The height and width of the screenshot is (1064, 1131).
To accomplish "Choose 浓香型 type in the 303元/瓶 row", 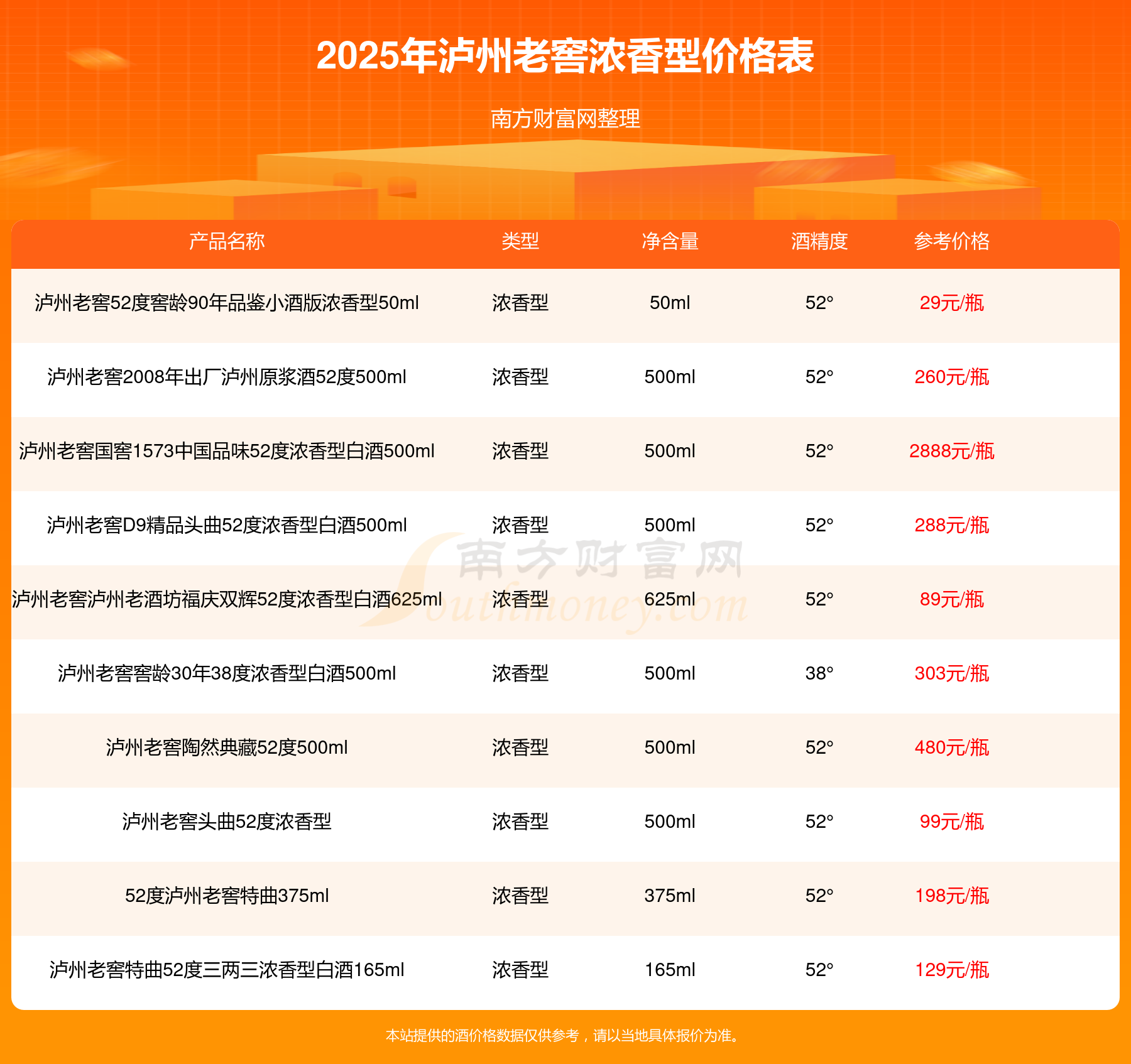I will click(520, 673).
